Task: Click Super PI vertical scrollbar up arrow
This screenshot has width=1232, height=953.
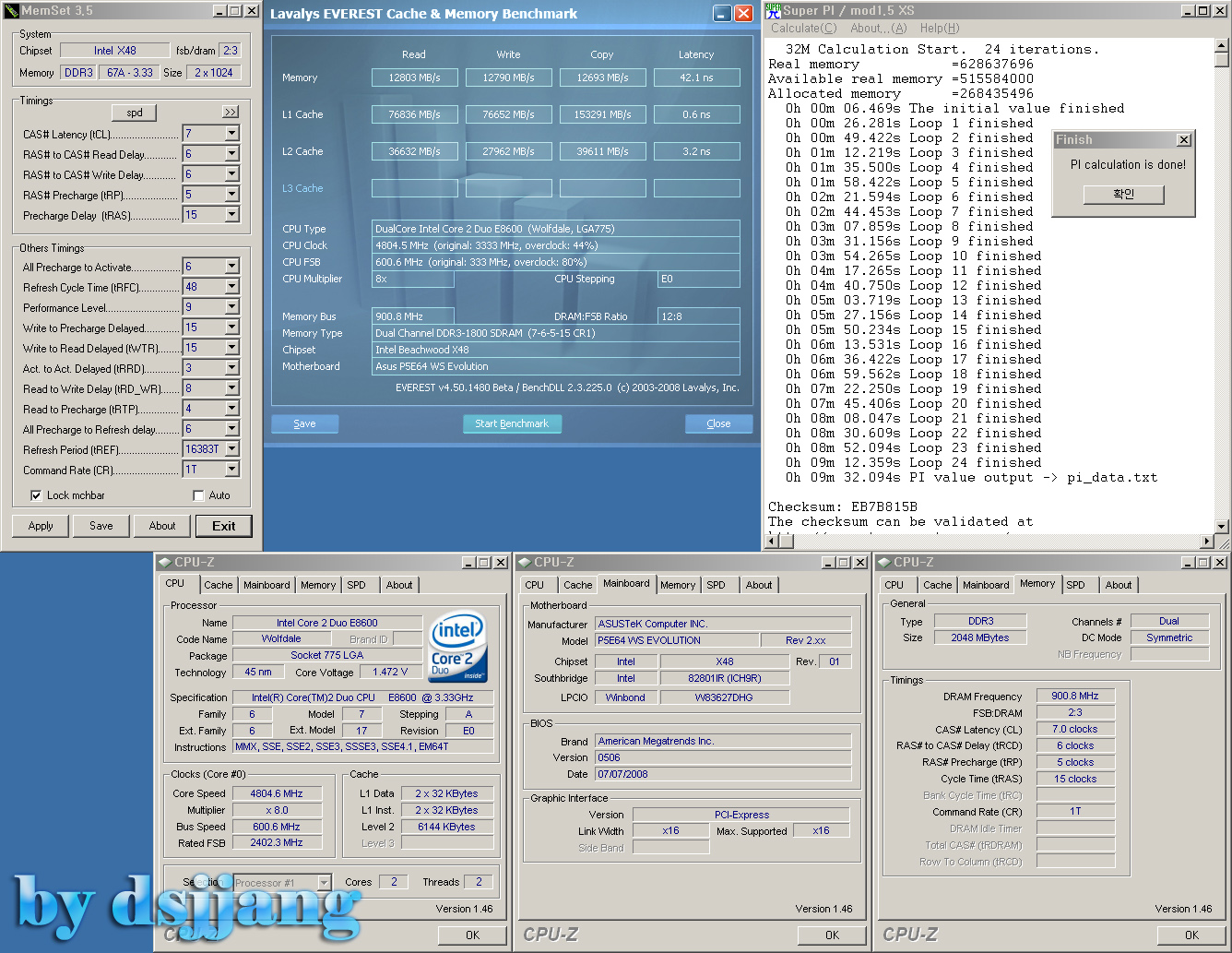Action: click(1222, 45)
